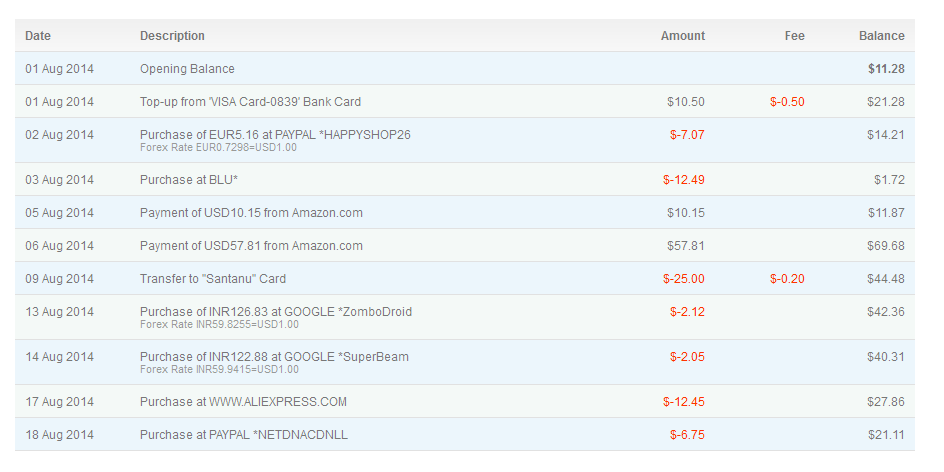Open the USD57.81 Amazon.com payment
Viewport: 944px width, 472px height.
point(251,246)
